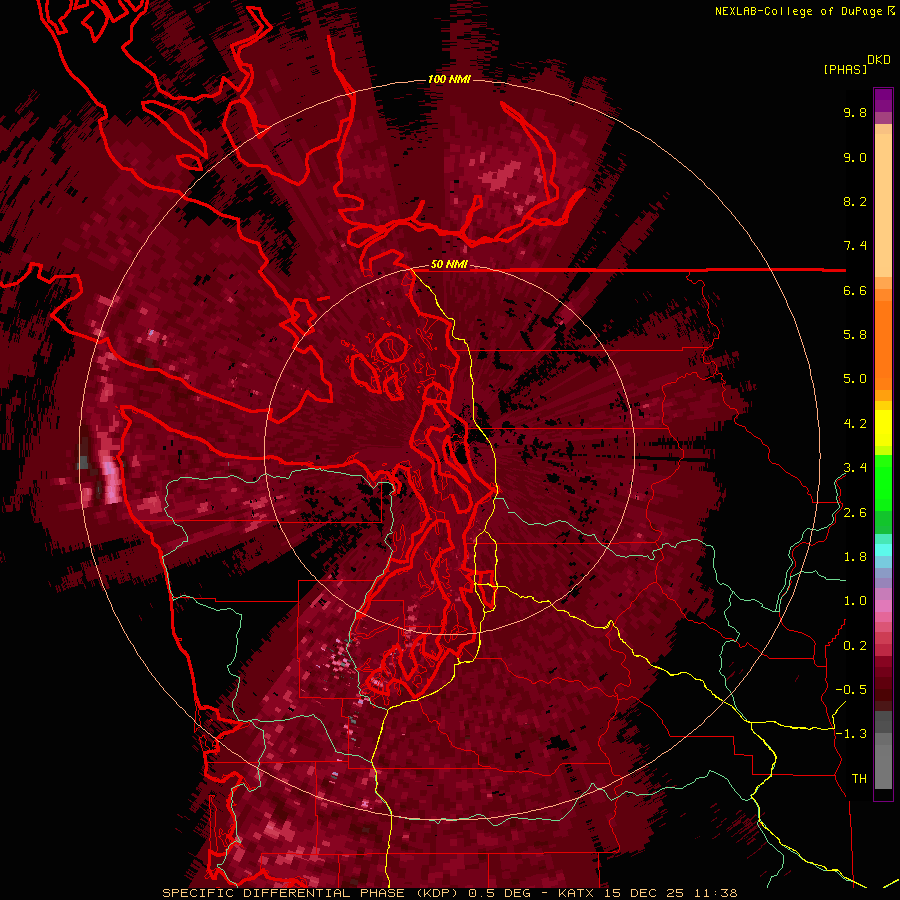900x900 pixels.
Task: Click the 5.0 value on the color scale
Action: 855,379
